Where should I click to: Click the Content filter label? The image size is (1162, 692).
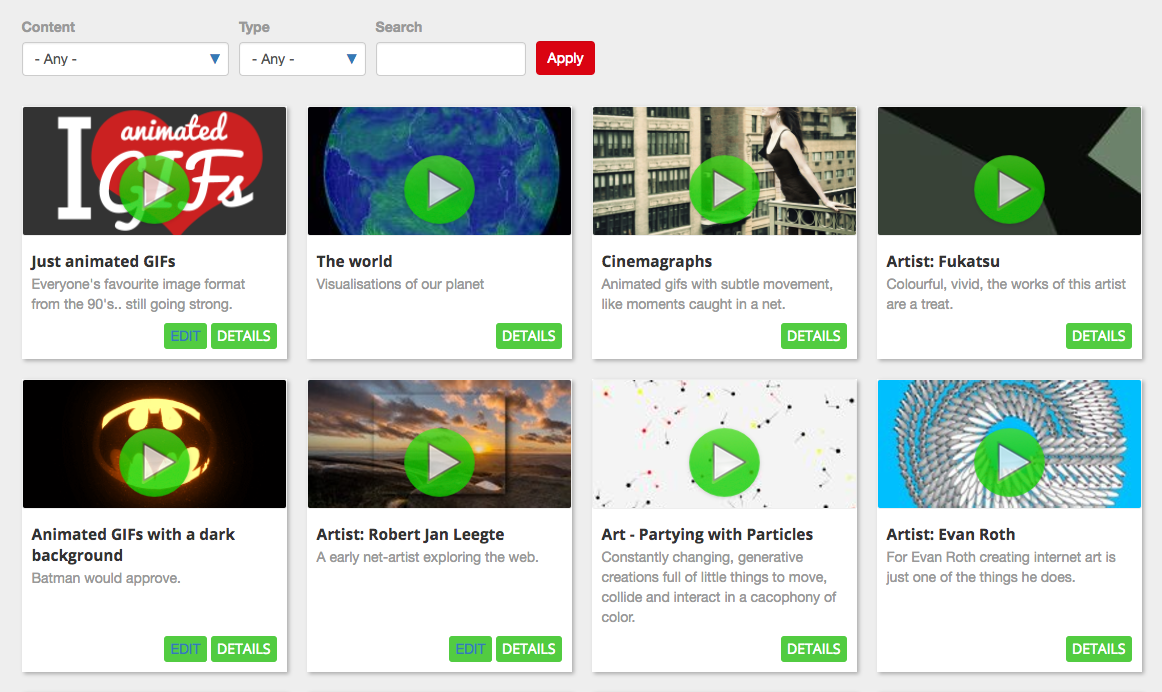point(48,27)
